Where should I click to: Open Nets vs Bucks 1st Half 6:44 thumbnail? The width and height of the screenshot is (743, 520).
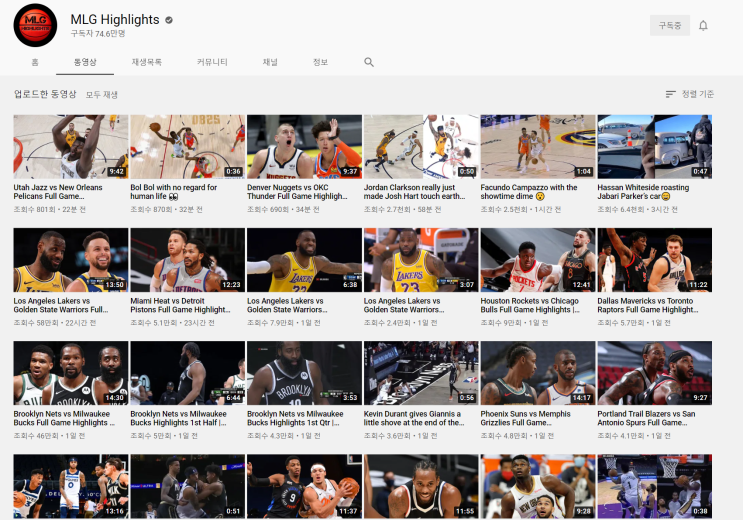[188, 373]
